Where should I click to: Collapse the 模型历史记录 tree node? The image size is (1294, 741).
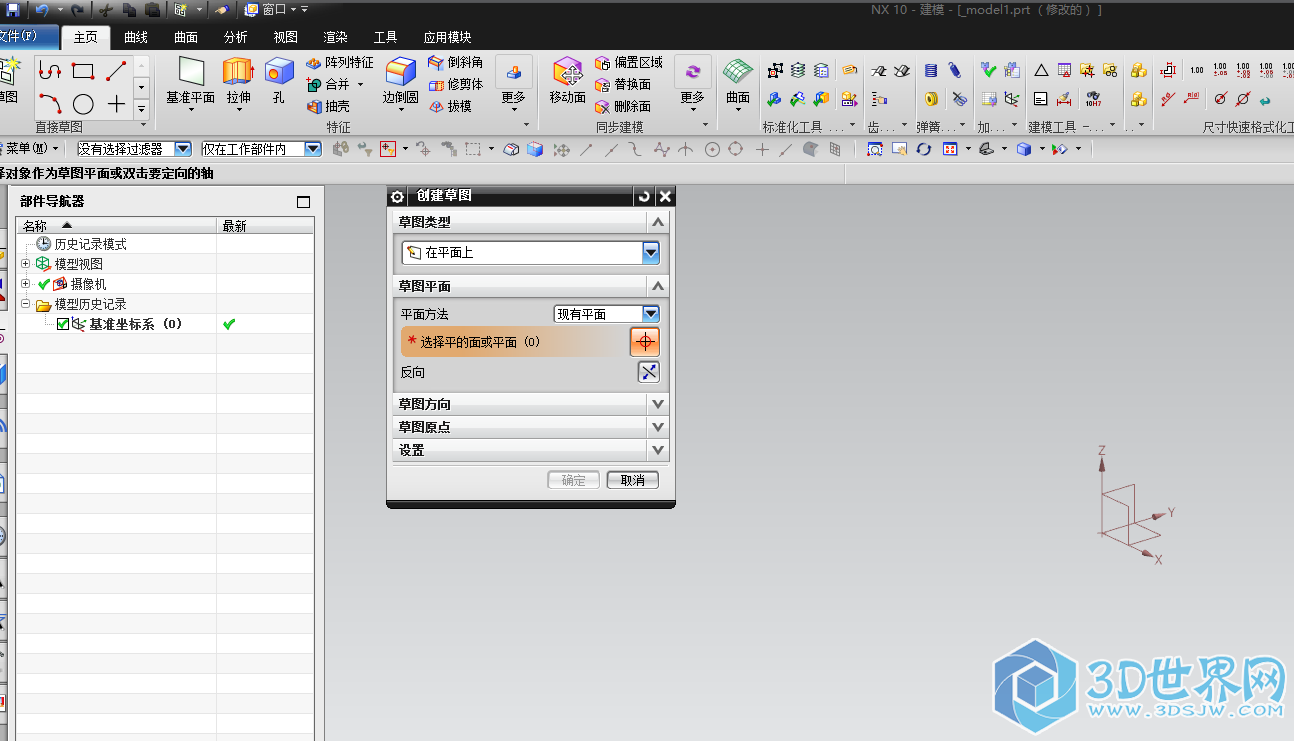[25, 304]
